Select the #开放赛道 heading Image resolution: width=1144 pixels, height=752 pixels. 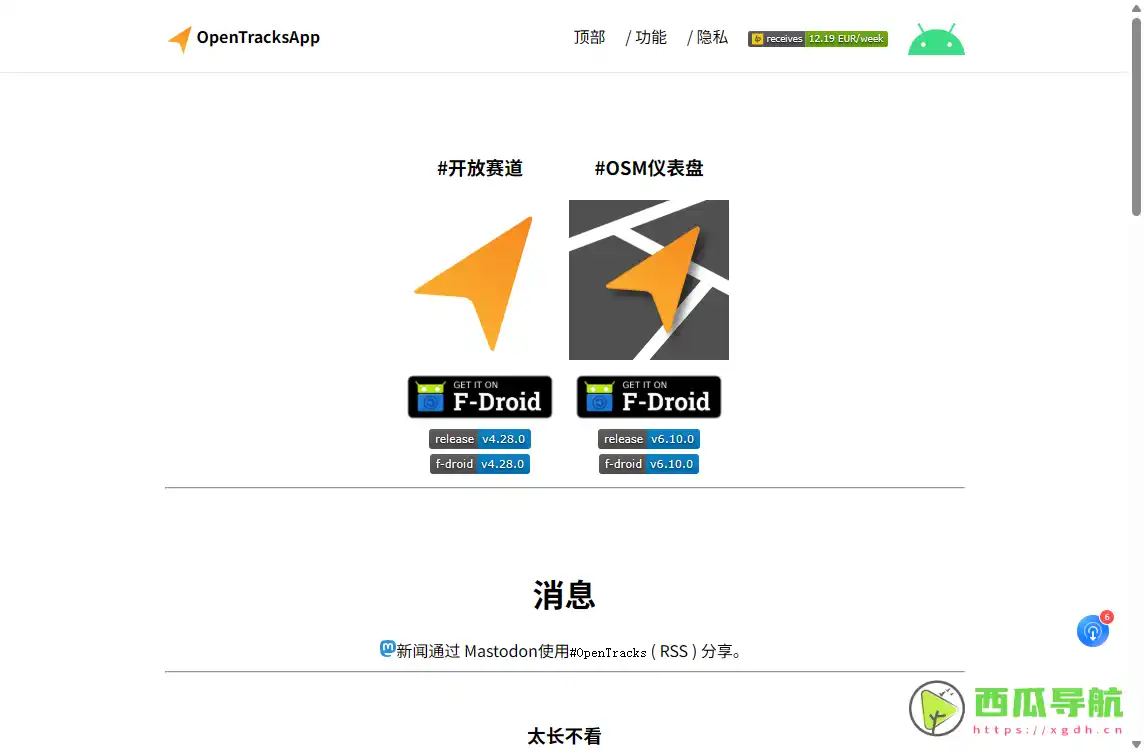click(479, 168)
